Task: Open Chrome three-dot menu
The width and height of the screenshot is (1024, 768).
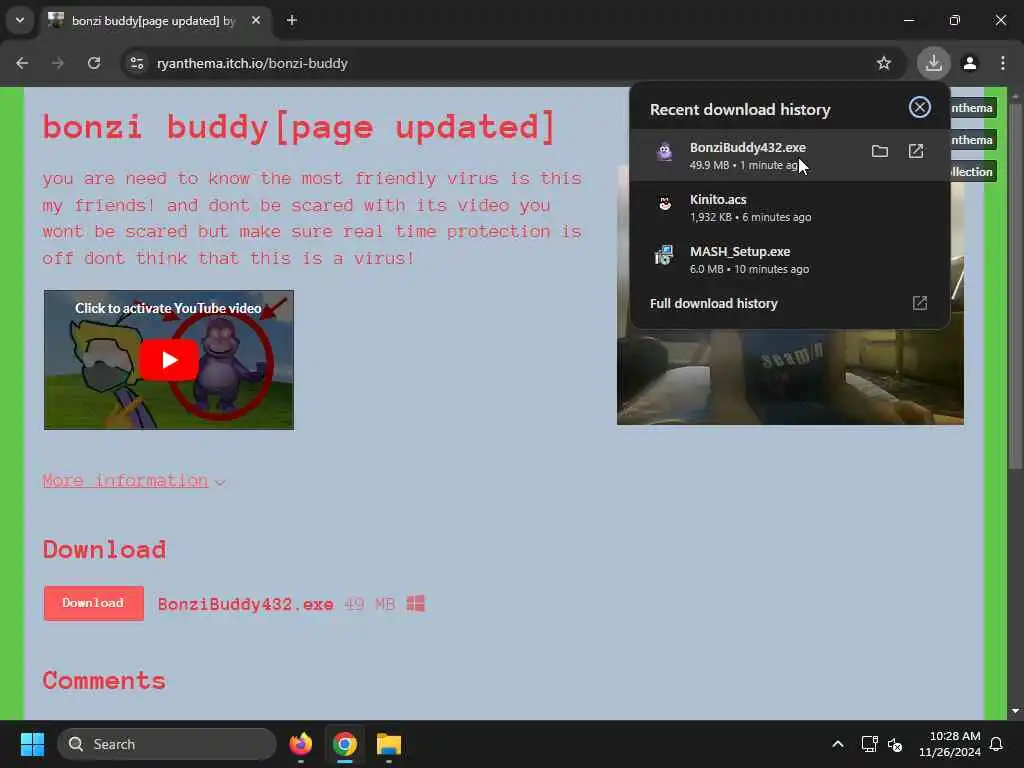Action: (x=1002, y=63)
